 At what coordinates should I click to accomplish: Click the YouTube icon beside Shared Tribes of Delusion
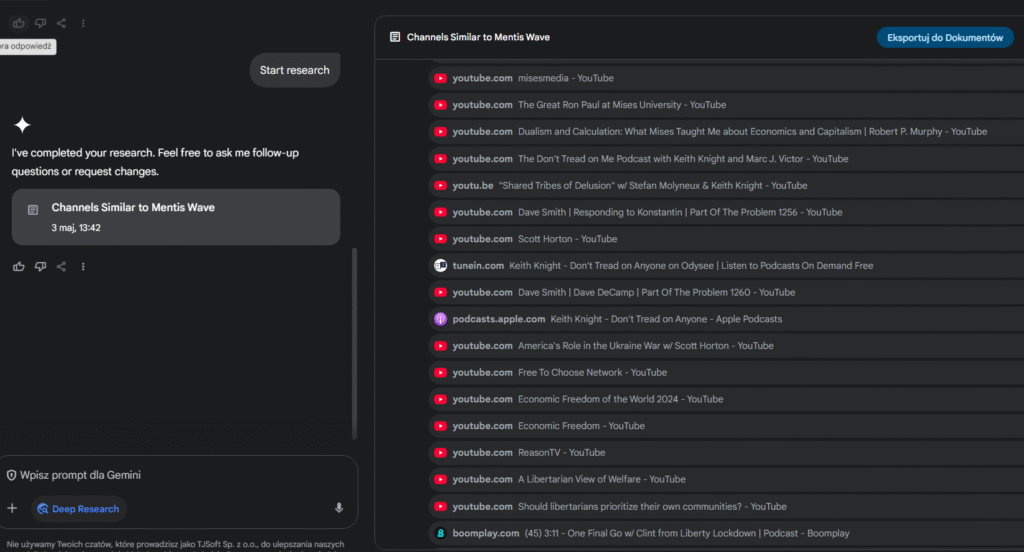(x=441, y=186)
